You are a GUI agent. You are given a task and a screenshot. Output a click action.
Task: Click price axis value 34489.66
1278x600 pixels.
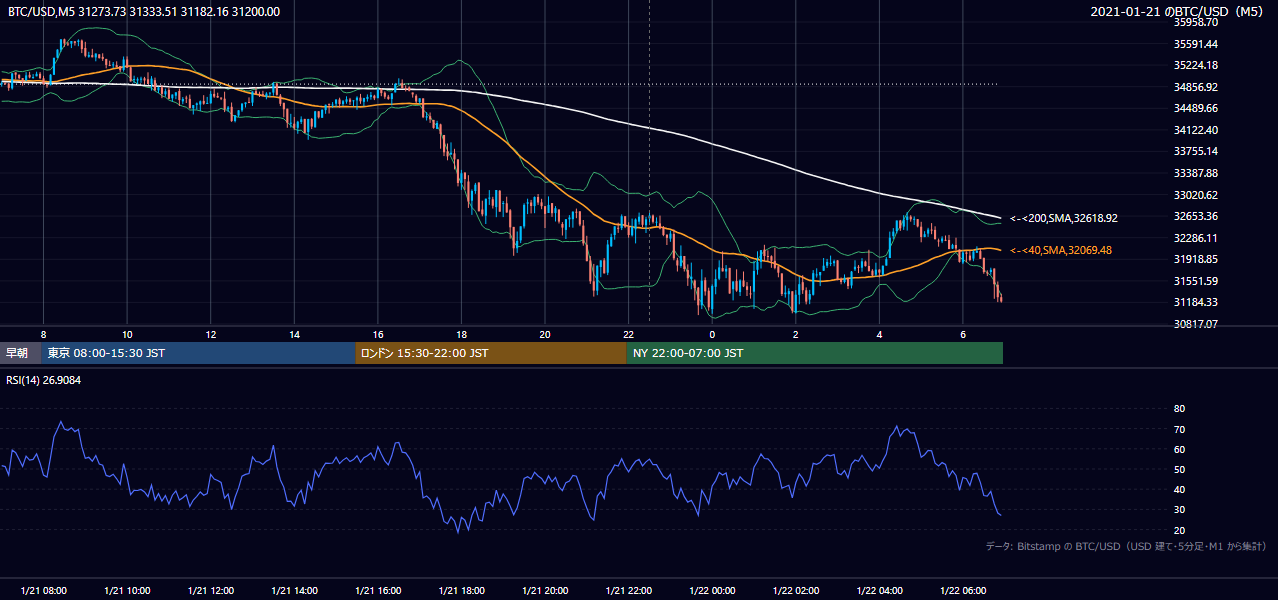pyautogui.click(x=1195, y=108)
